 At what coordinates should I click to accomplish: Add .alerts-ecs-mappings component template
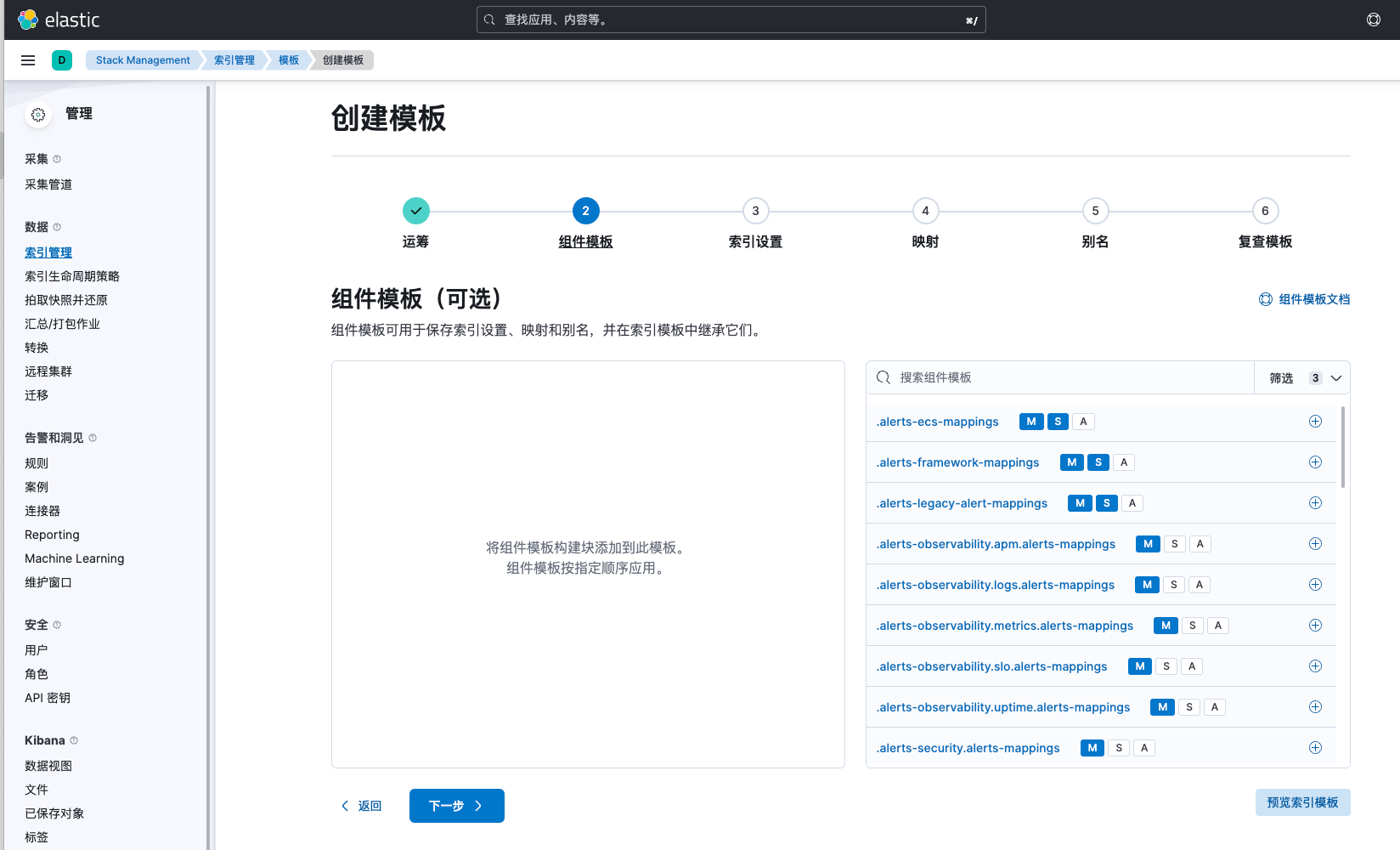point(1315,422)
